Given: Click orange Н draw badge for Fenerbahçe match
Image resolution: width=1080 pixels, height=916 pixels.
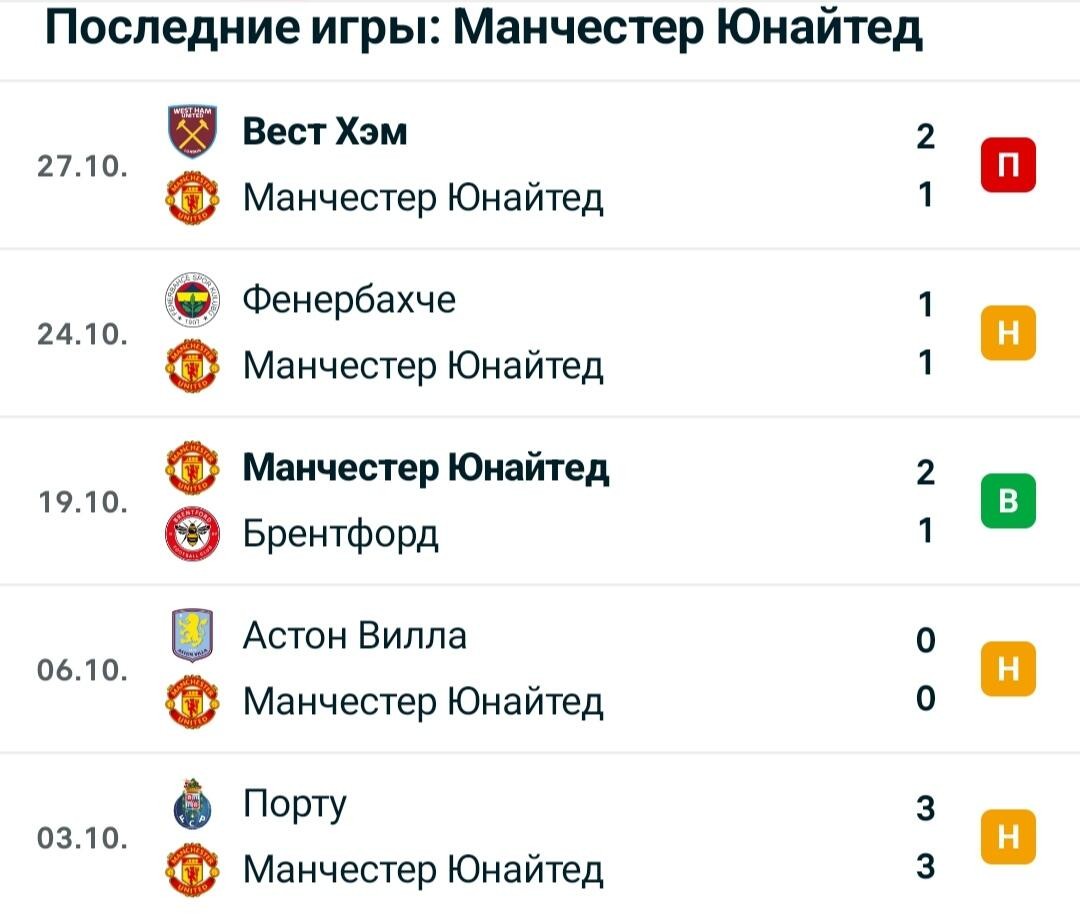Looking at the screenshot, I should 1008,333.
